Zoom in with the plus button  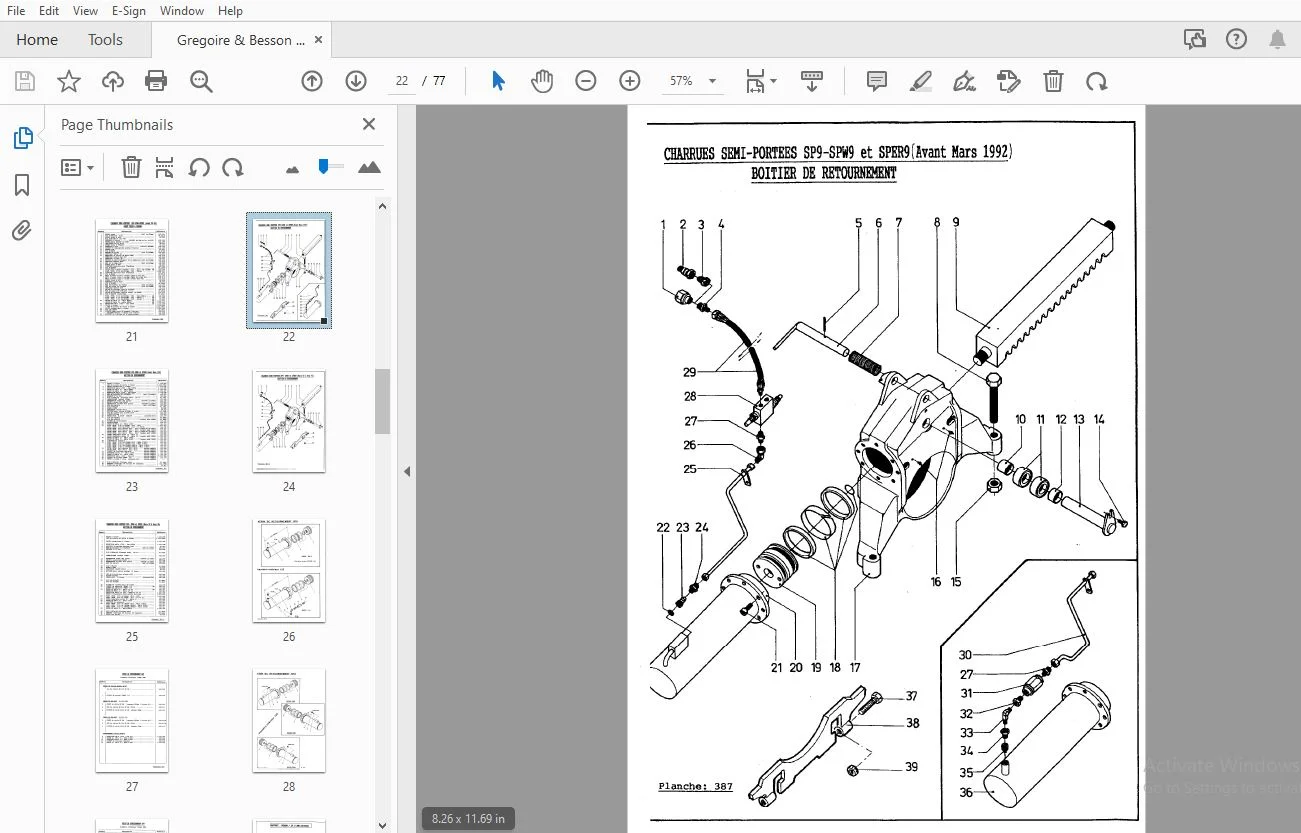[630, 81]
